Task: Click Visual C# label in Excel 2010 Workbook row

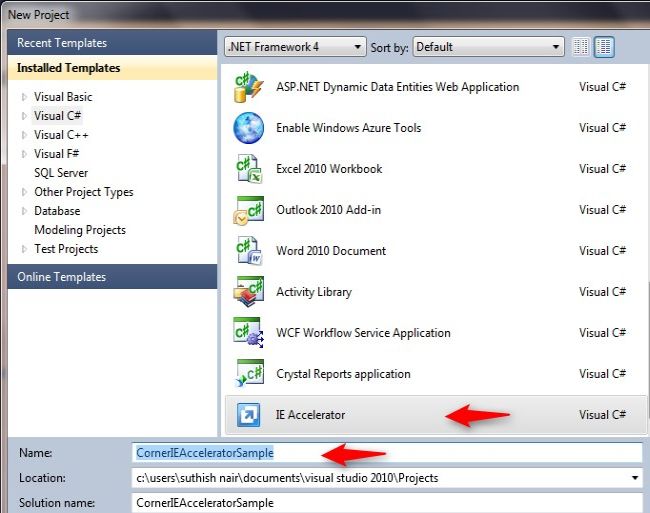Action: pyautogui.click(x=602, y=169)
